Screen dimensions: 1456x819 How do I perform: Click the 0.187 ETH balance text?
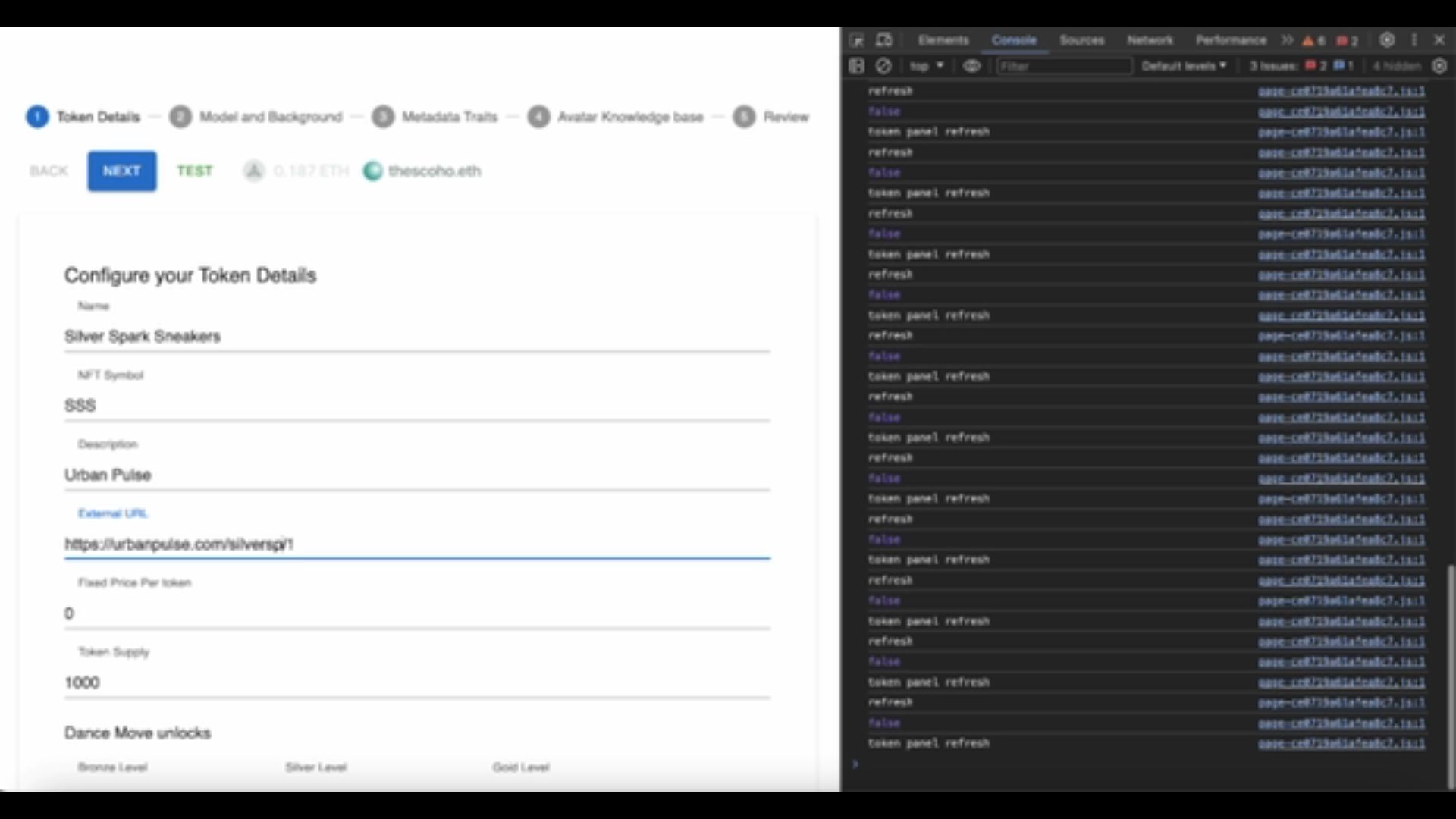311,171
